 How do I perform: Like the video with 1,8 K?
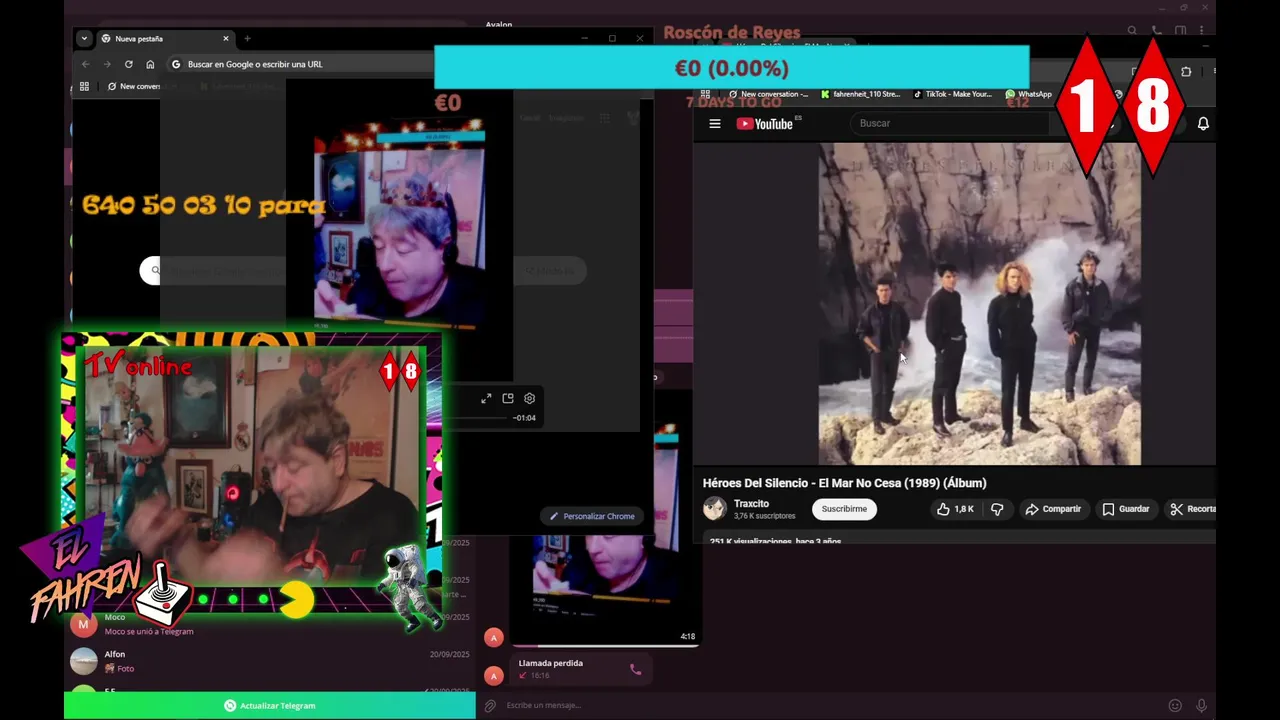tap(955, 509)
